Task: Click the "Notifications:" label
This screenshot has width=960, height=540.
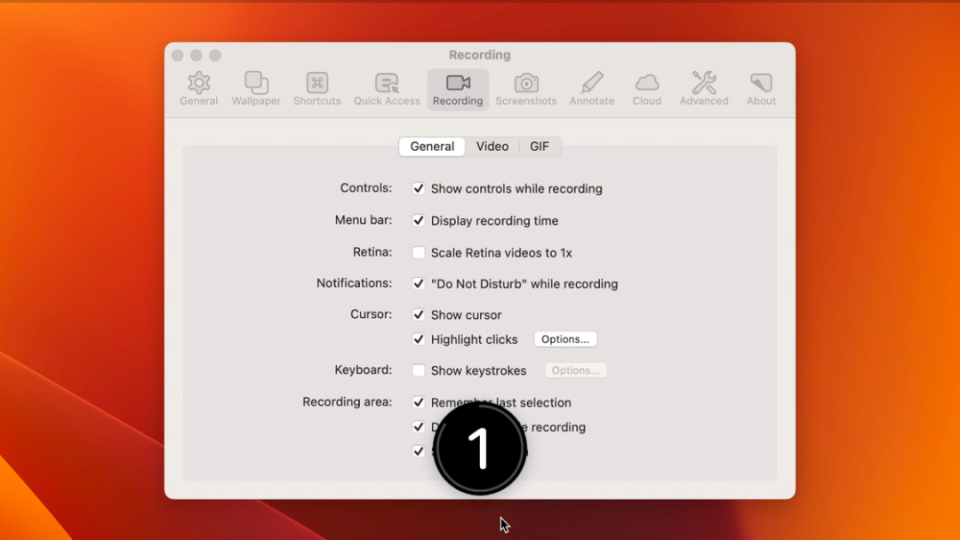Action: pos(354,283)
